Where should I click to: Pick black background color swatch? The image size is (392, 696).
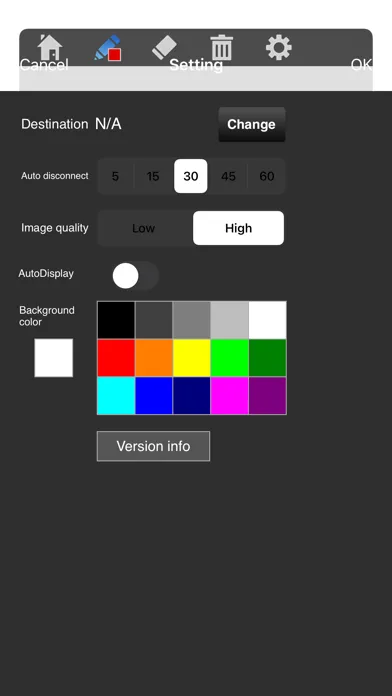116,320
